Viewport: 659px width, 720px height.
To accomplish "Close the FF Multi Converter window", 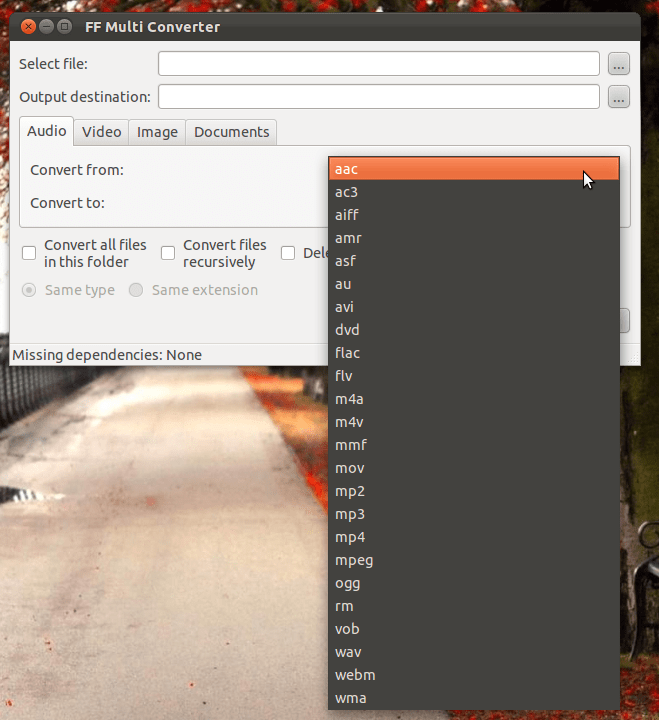I will tap(28, 26).
